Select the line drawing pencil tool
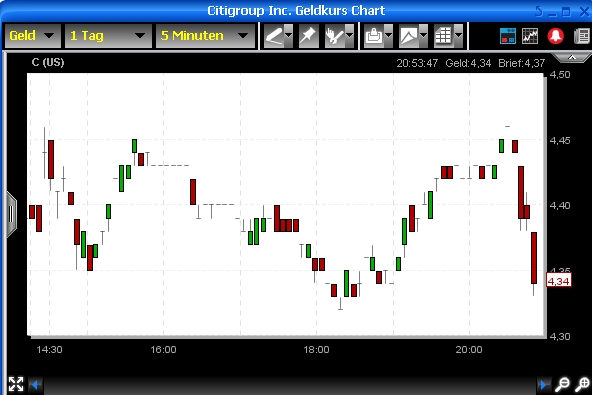The height and width of the screenshot is (395, 592). [274, 36]
